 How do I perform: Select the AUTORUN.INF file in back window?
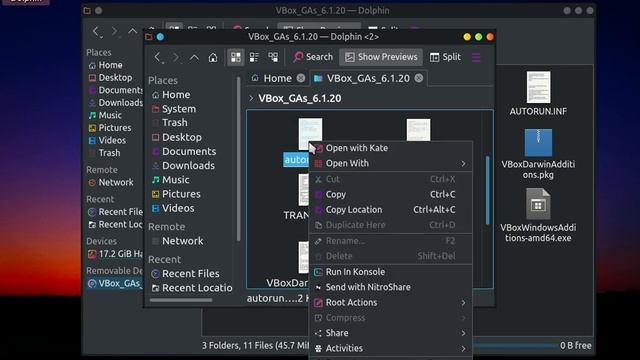pos(538,93)
